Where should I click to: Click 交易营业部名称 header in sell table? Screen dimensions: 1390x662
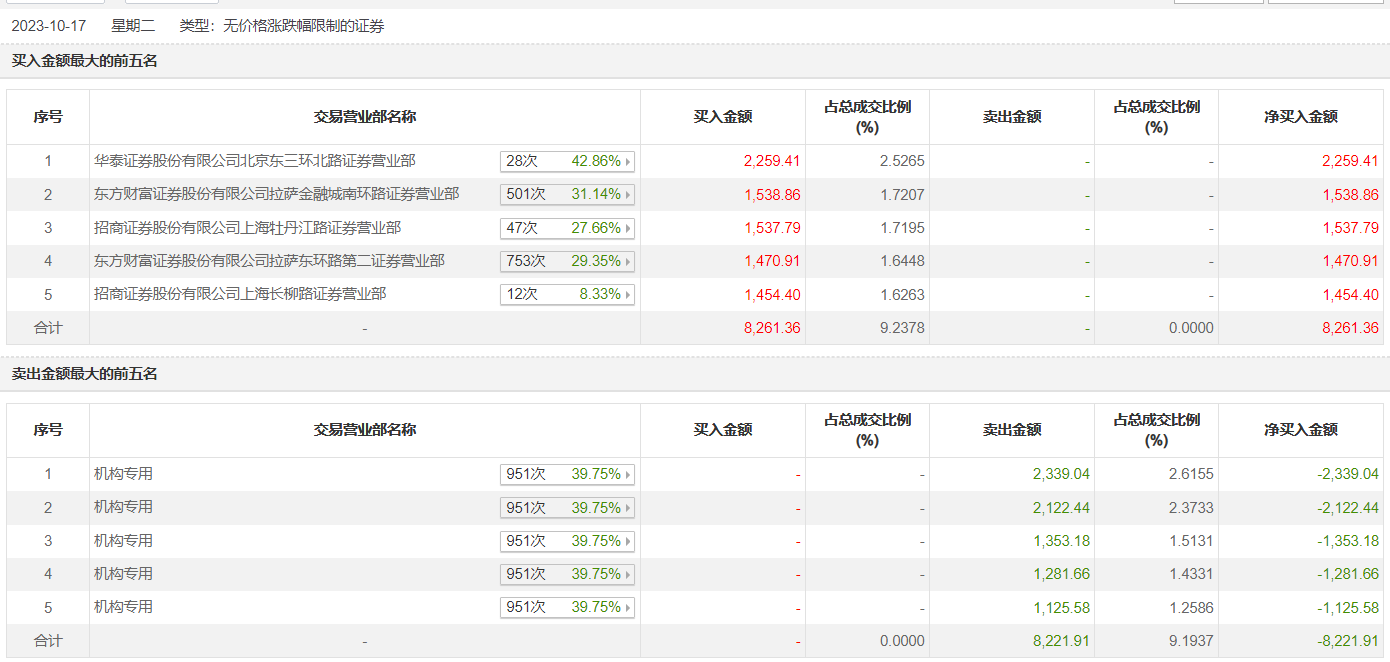[364, 430]
